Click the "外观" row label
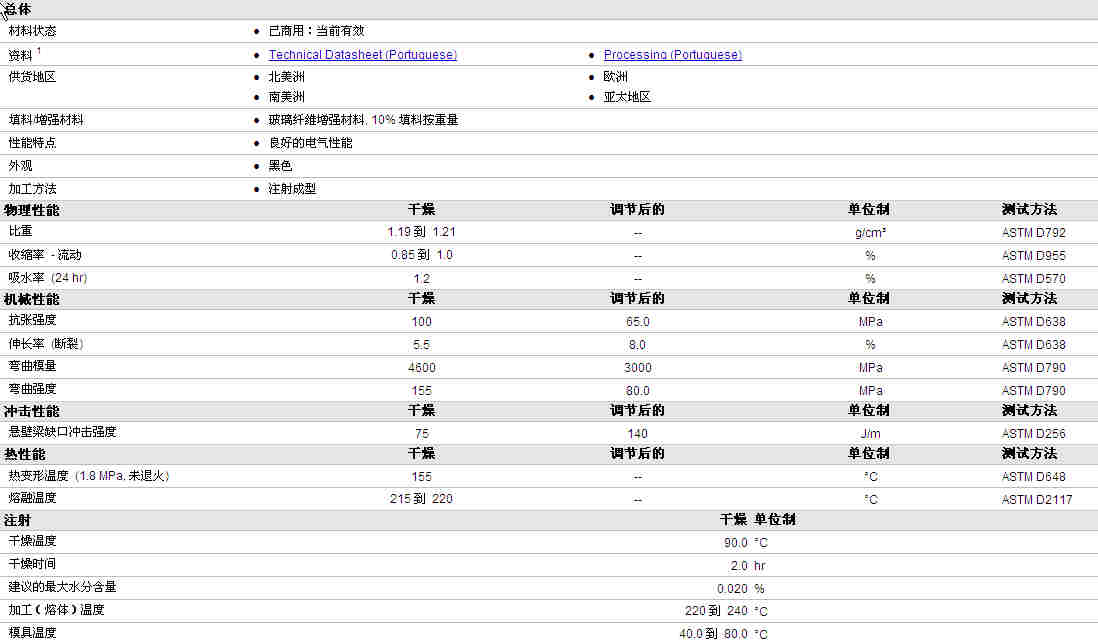The image size is (1098, 644). pyautogui.click(x=20, y=166)
